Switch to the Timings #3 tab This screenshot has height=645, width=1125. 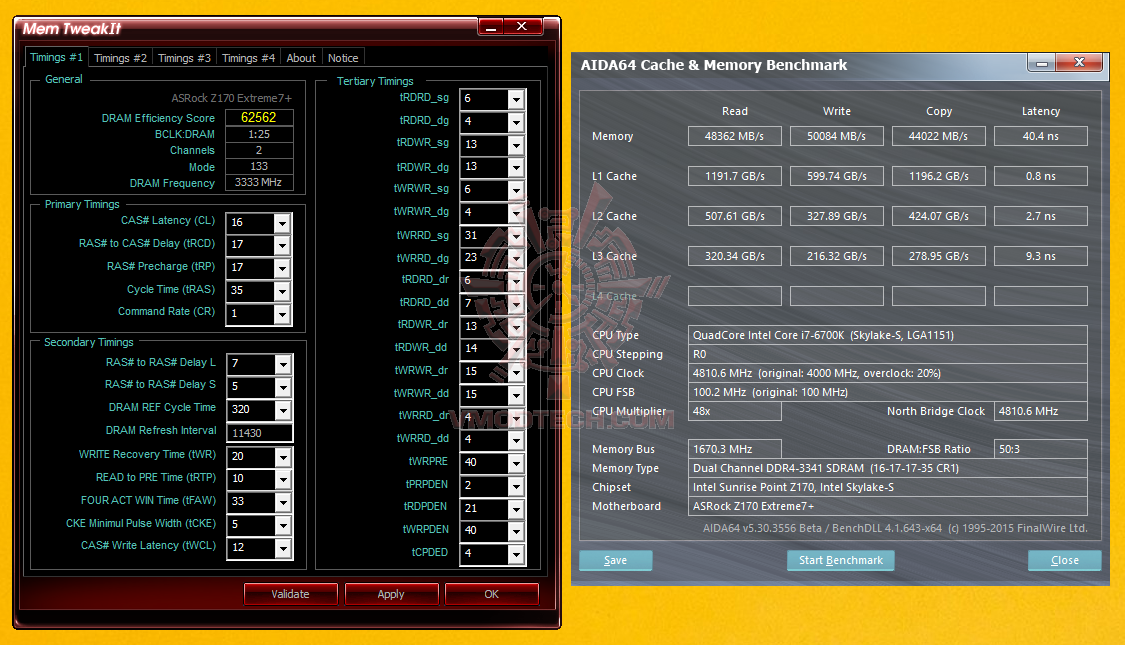[x=184, y=58]
